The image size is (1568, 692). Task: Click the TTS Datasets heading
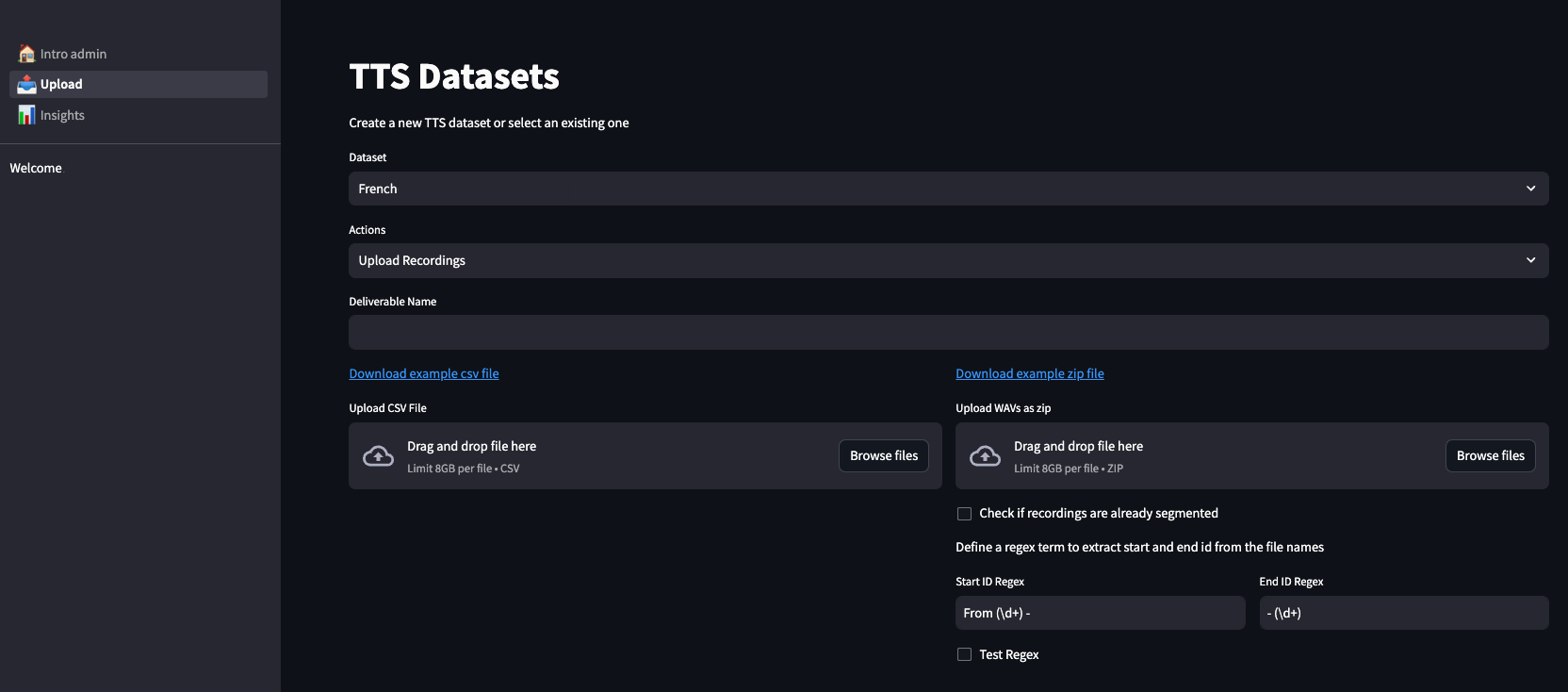coord(454,76)
